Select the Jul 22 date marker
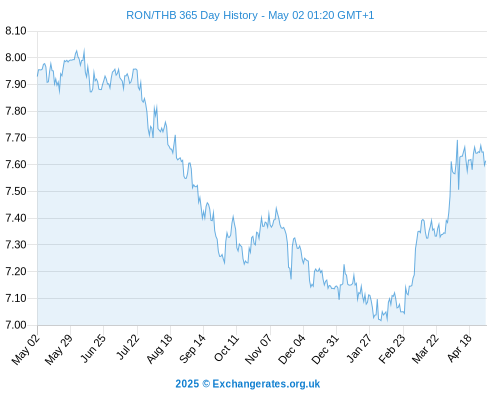 (x=127, y=347)
